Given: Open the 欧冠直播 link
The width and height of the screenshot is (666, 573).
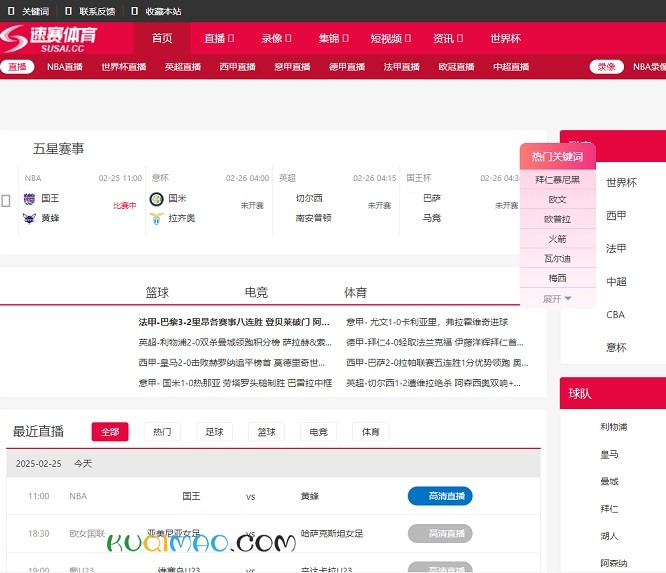Looking at the screenshot, I should [456, 67].
